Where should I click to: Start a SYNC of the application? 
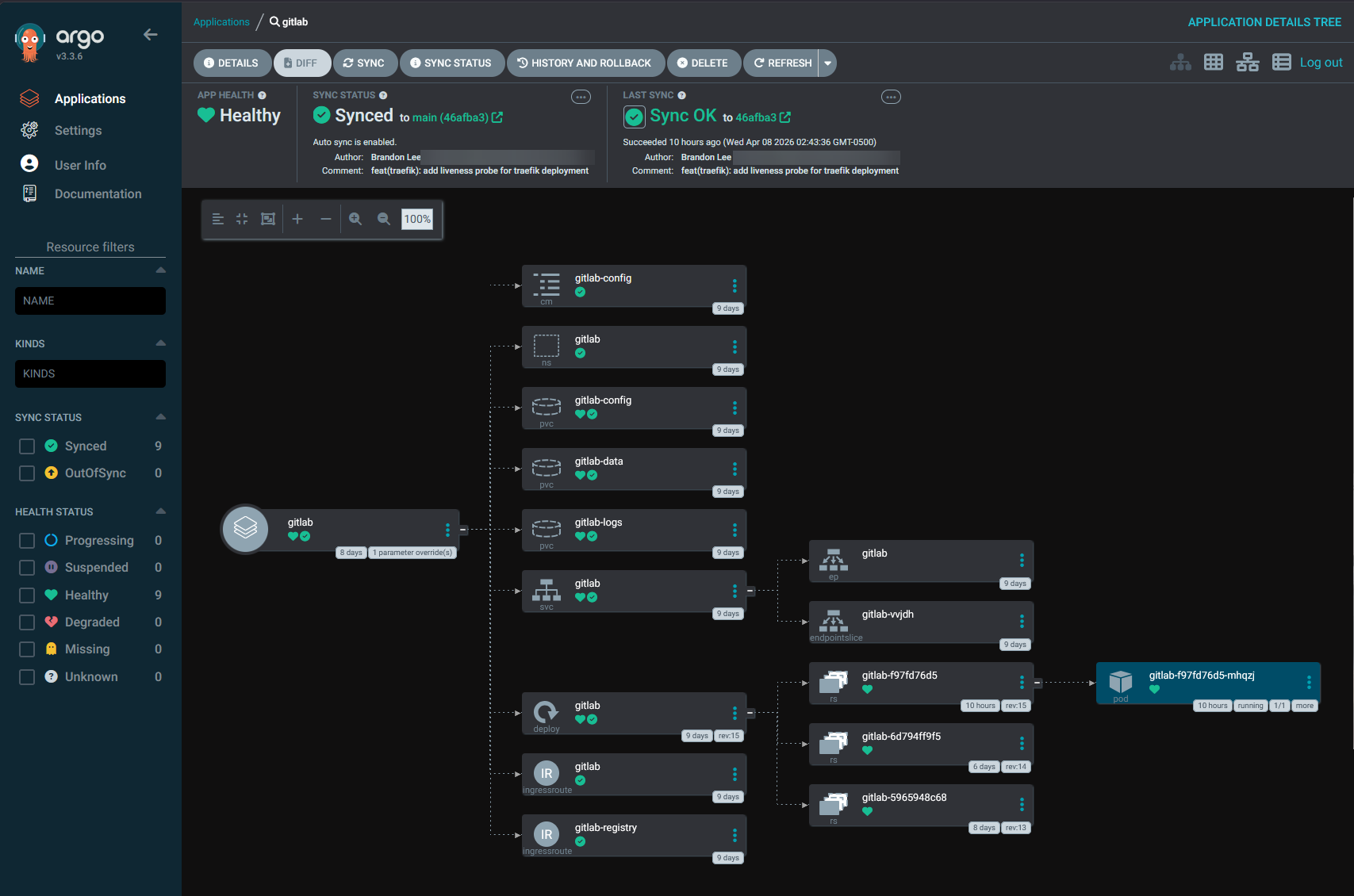pyautogui.click(x=365, y=63)
